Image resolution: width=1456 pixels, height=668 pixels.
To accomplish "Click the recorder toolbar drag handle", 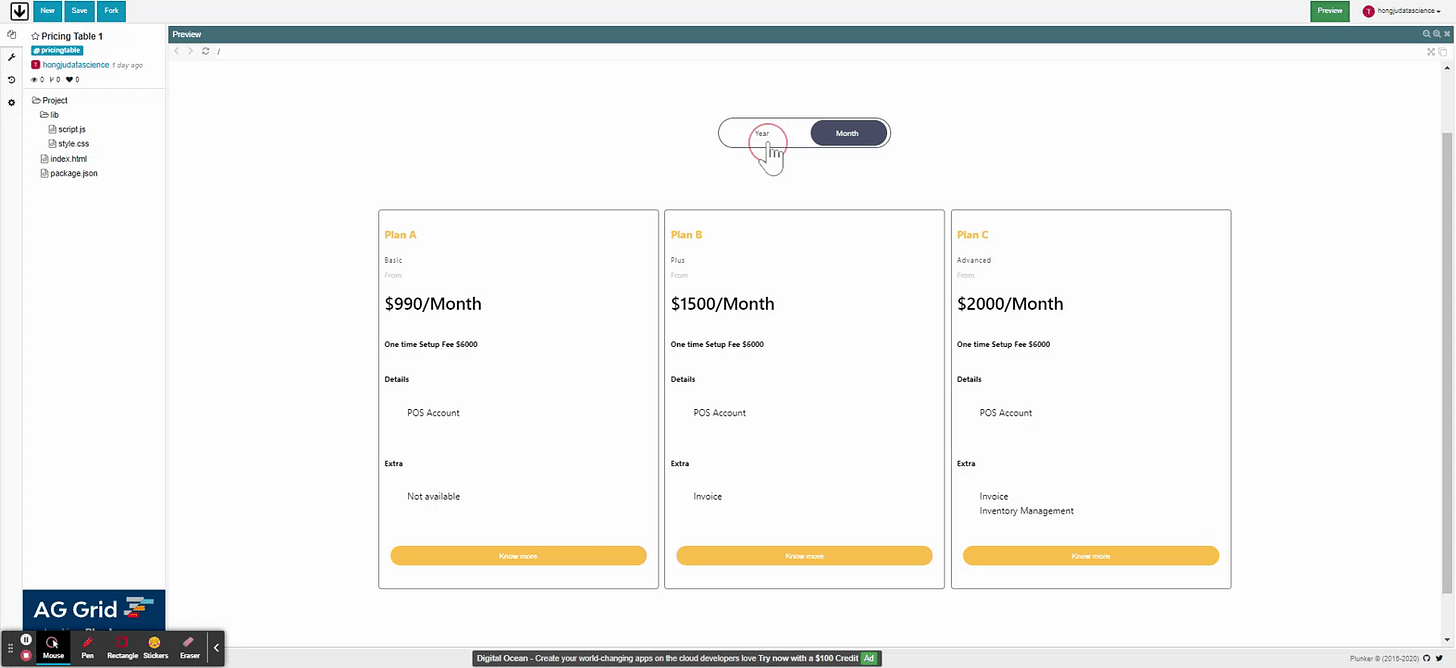I will (11, 648).
